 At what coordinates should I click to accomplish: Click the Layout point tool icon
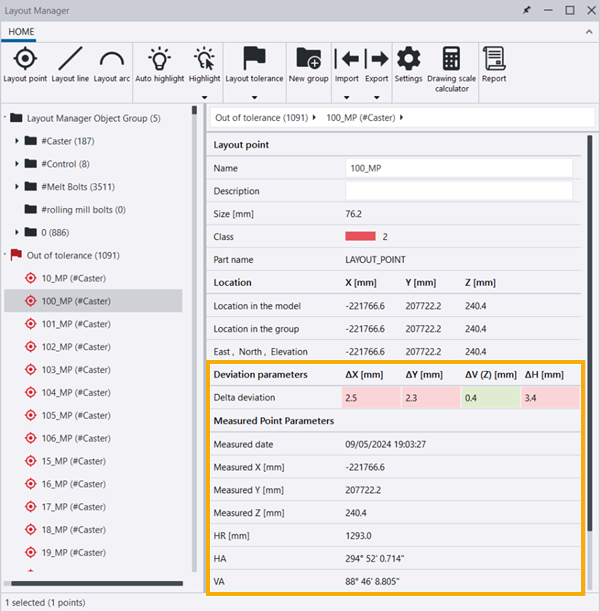(x=25, y=58)
